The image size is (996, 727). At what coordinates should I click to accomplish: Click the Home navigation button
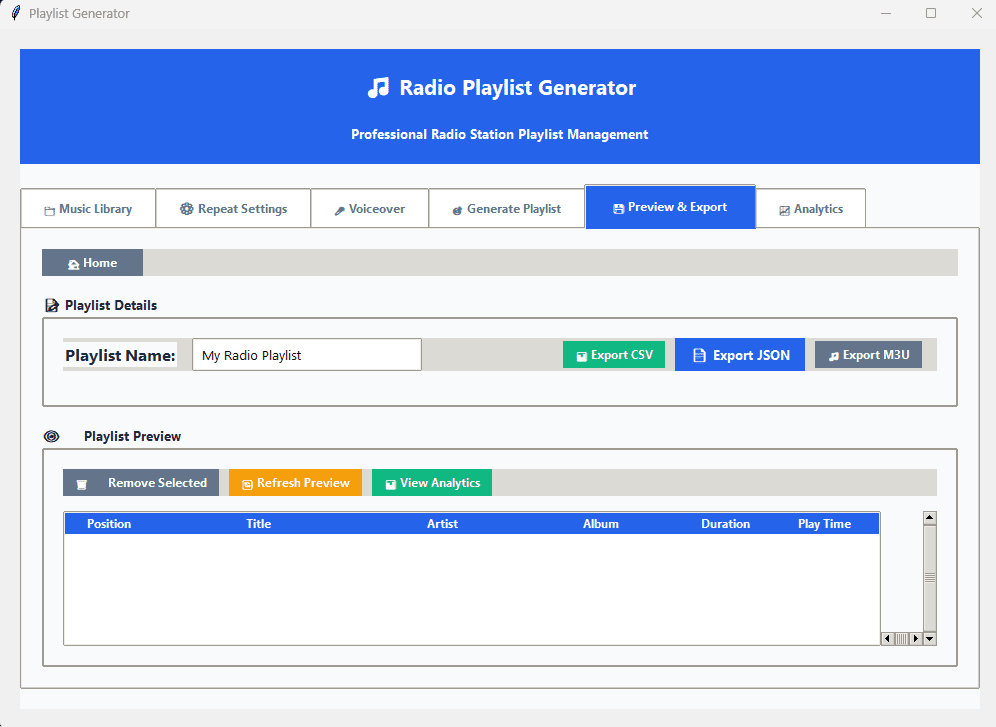point(92,262)
